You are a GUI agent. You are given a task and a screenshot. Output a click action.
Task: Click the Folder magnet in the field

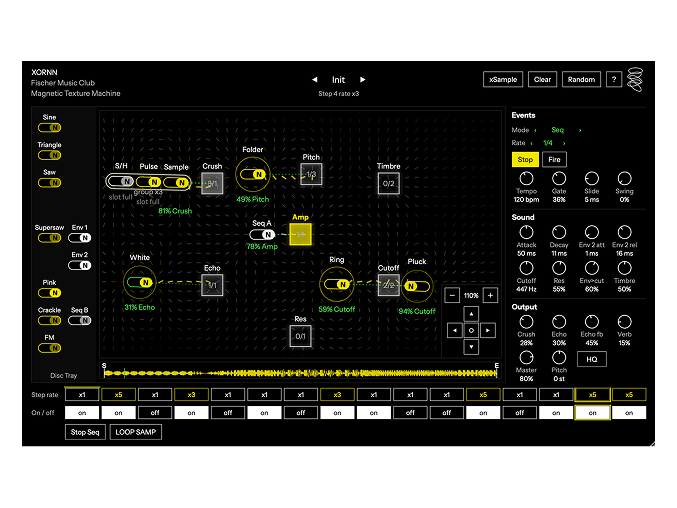pyautogui.click(x=253, y=174)
